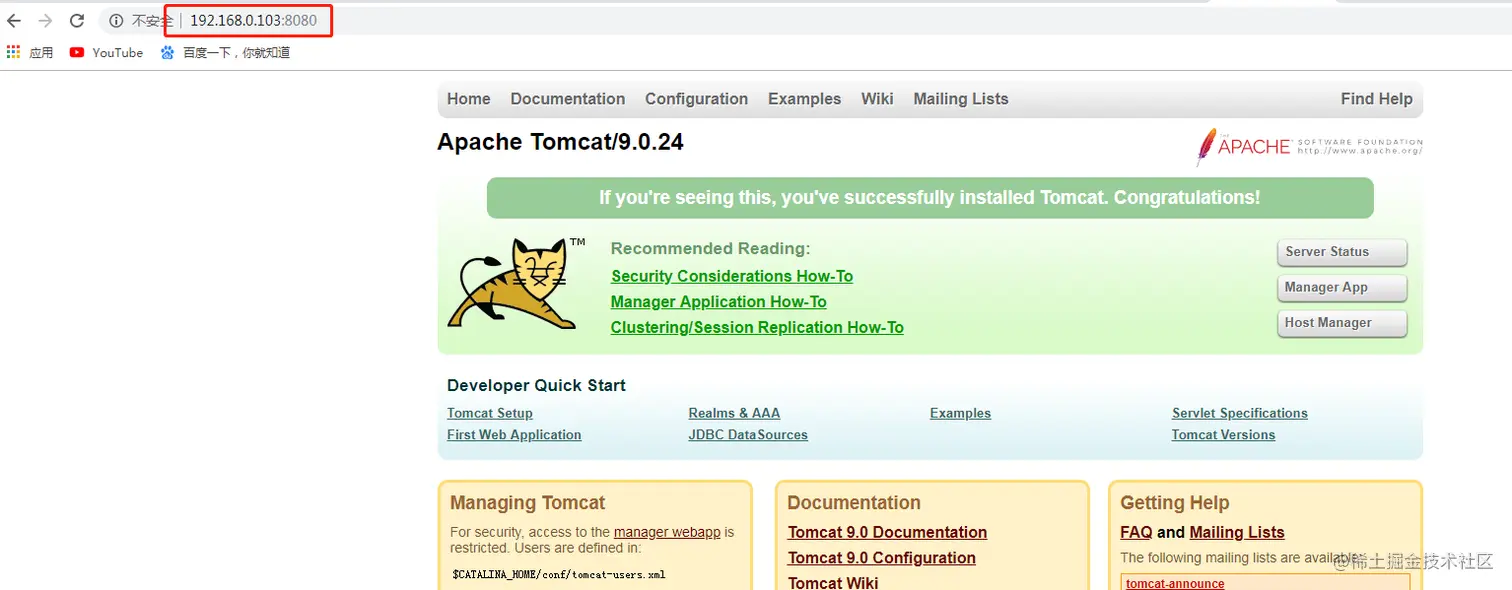Click the browser back arrow

tap(14, 20)
